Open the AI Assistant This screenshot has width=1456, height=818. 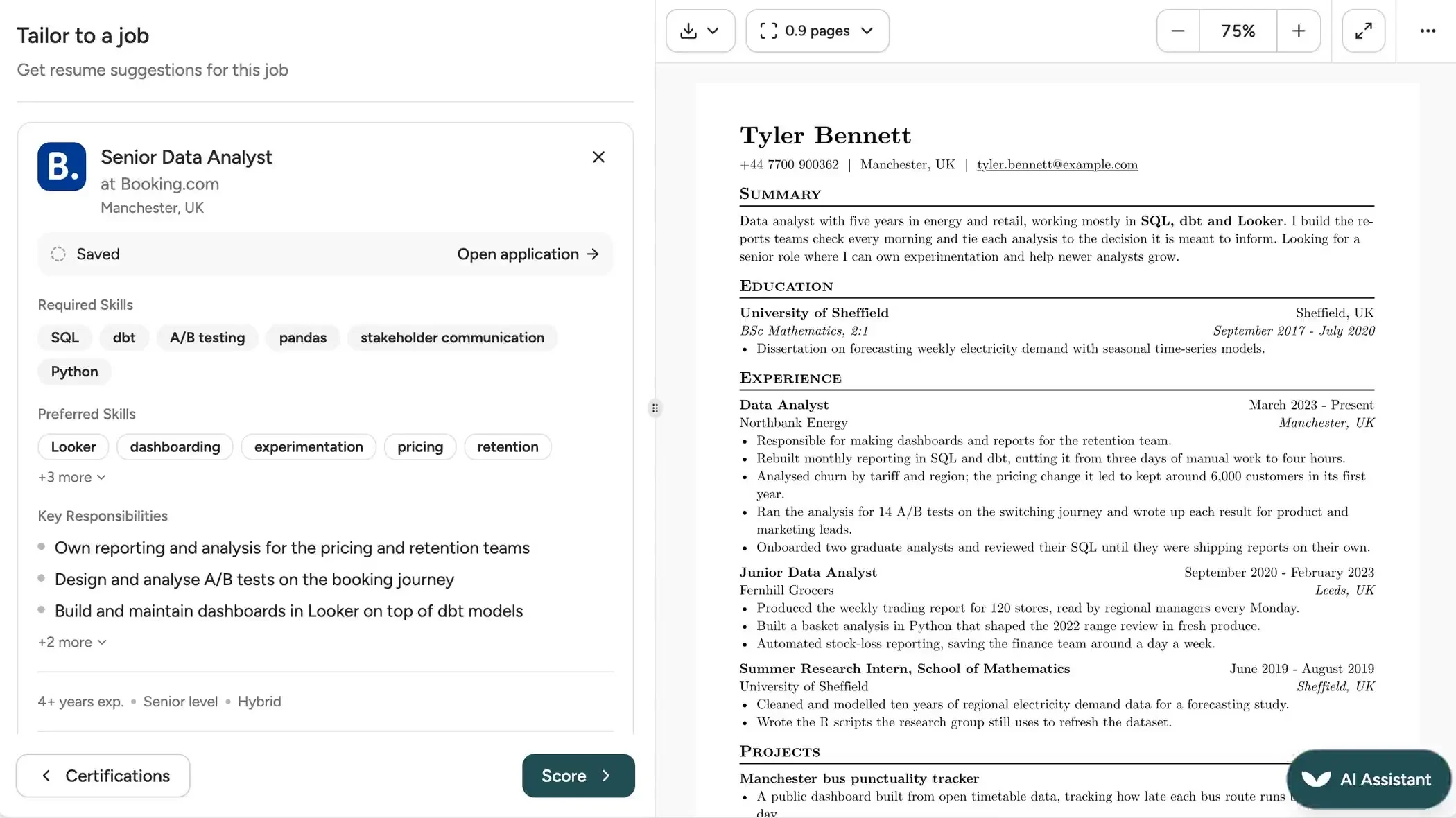(1368, 779)
